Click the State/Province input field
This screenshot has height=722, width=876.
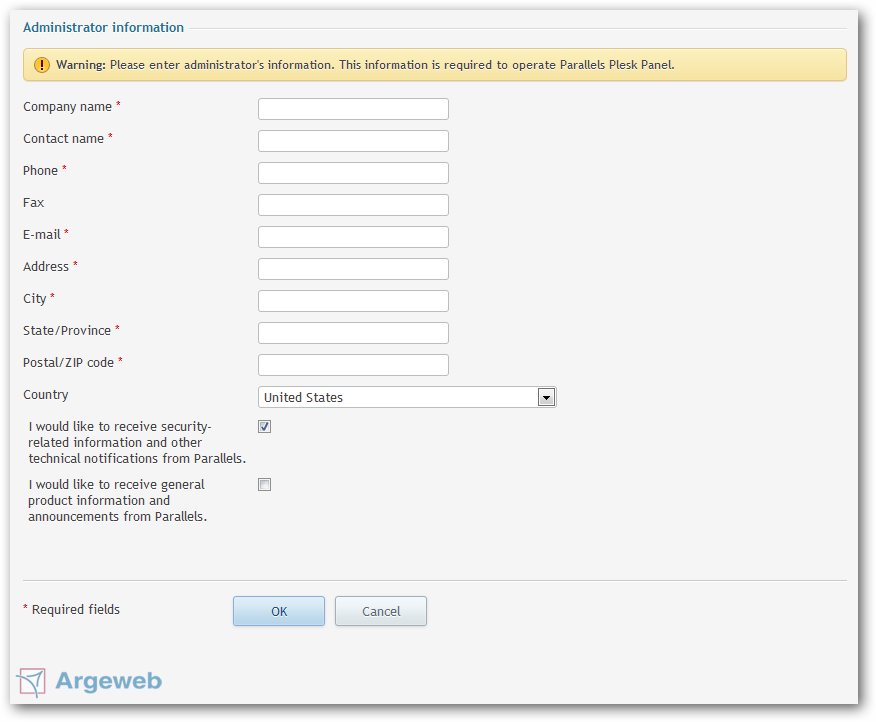pos(353,332)
